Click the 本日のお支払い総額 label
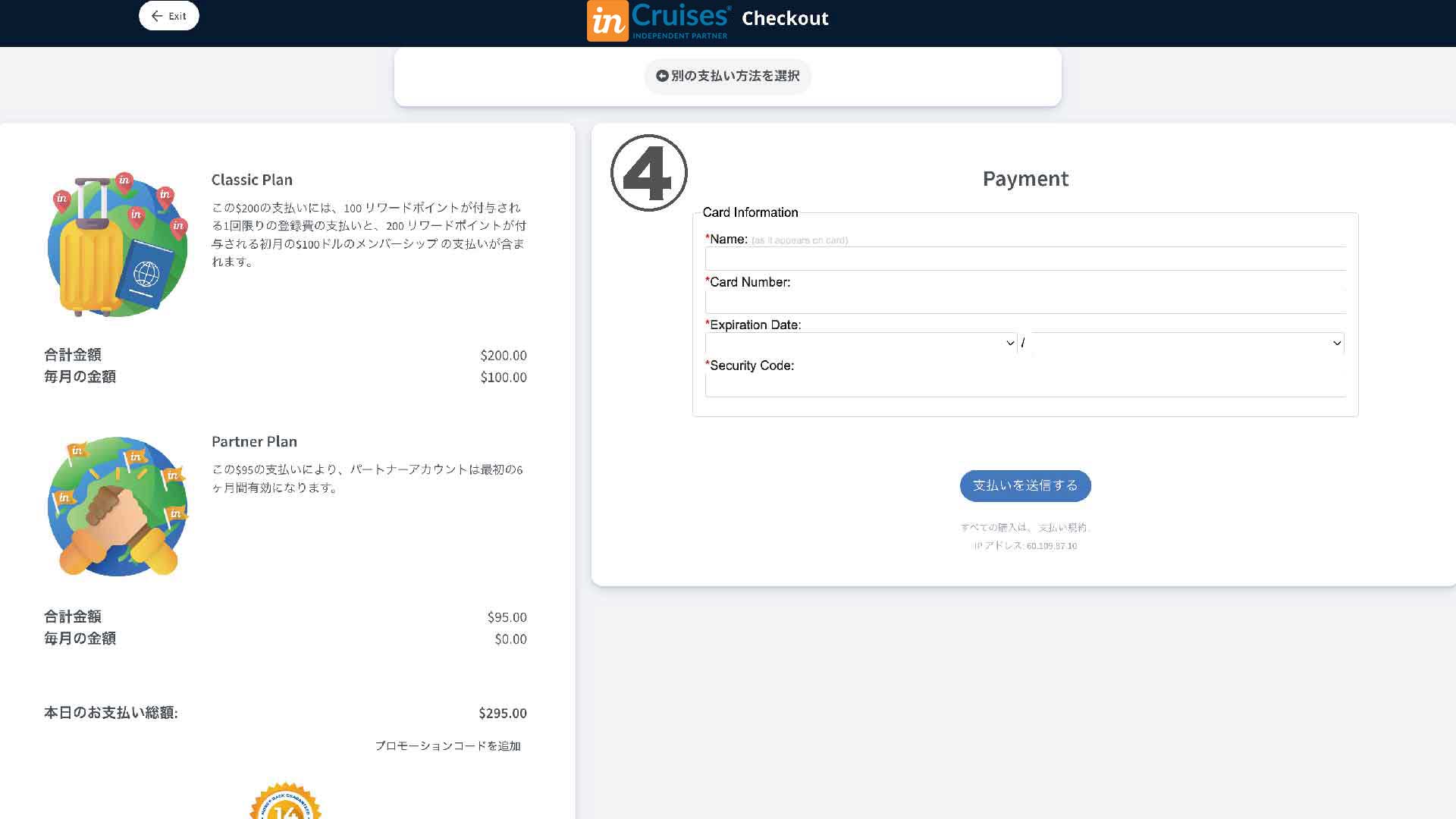 (111, 713)
